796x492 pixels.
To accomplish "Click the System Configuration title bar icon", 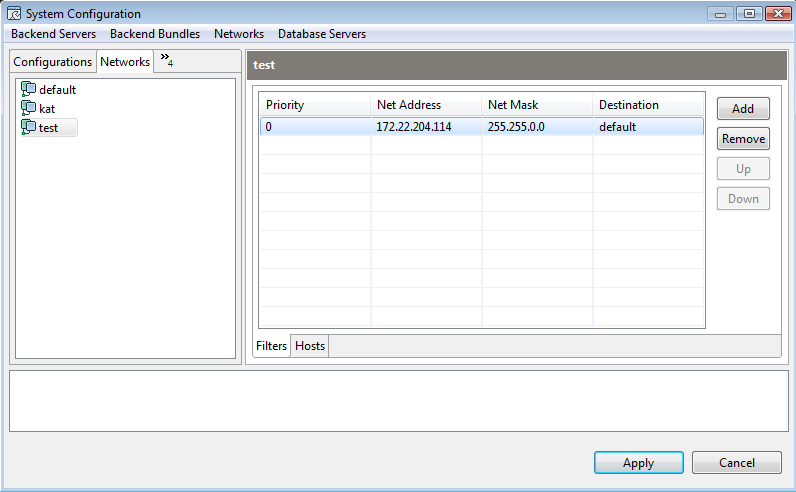I will pyautogui.click(x=14, y=14).
